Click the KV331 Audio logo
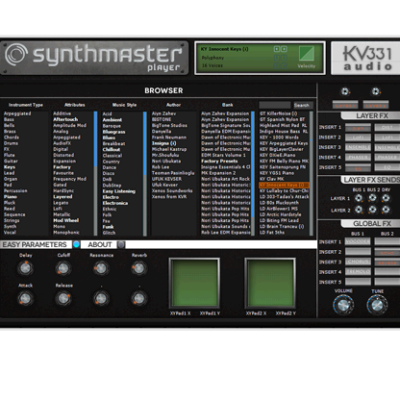Viewport: 400px width, 400px height. coord(367,58)
